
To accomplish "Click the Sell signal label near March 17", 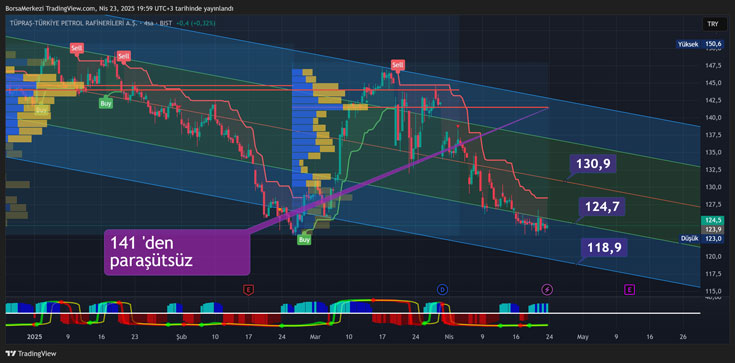I will click(x=398, y=65).
